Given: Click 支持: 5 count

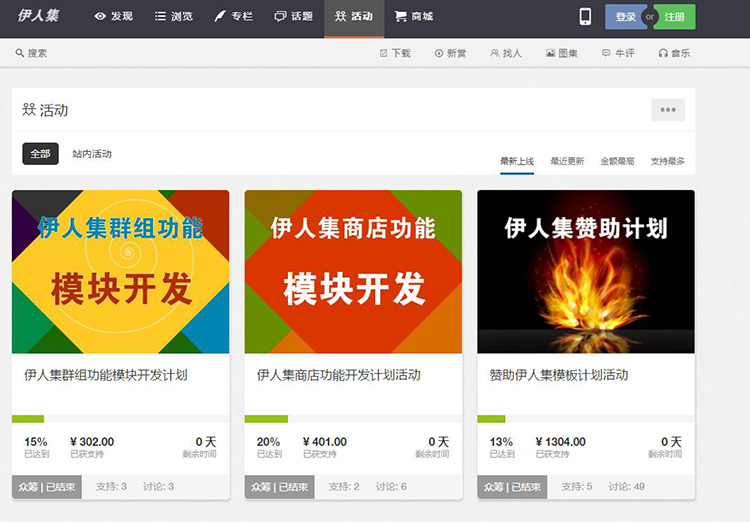Looking at the screenshot, I should [x=576, y=487].
